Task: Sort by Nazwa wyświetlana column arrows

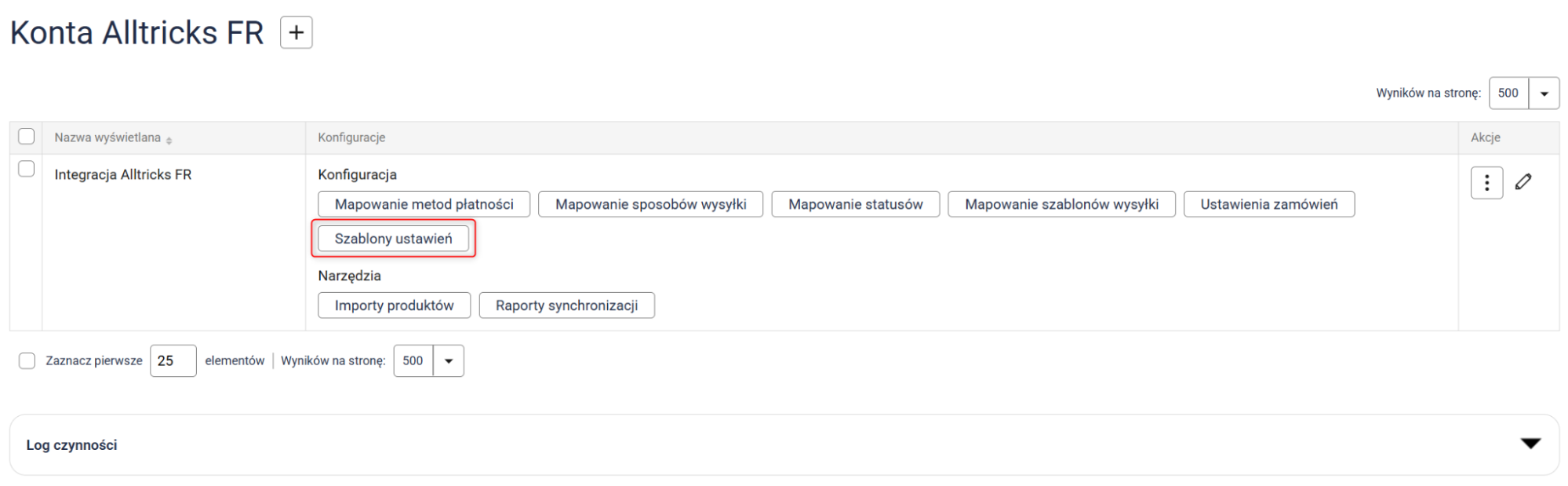Action: tap(169, 139)
